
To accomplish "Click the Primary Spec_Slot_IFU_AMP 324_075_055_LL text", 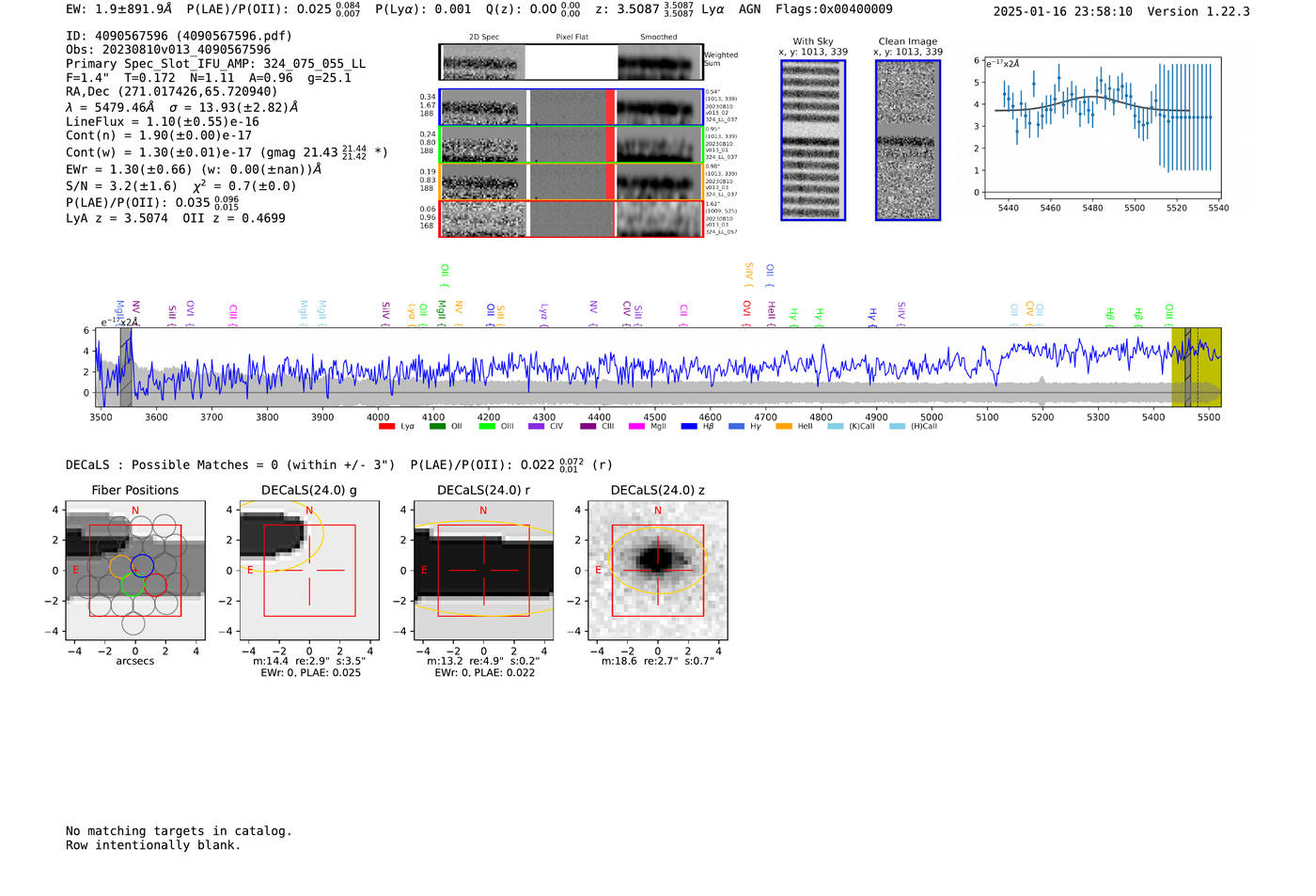I will [216, 64].
